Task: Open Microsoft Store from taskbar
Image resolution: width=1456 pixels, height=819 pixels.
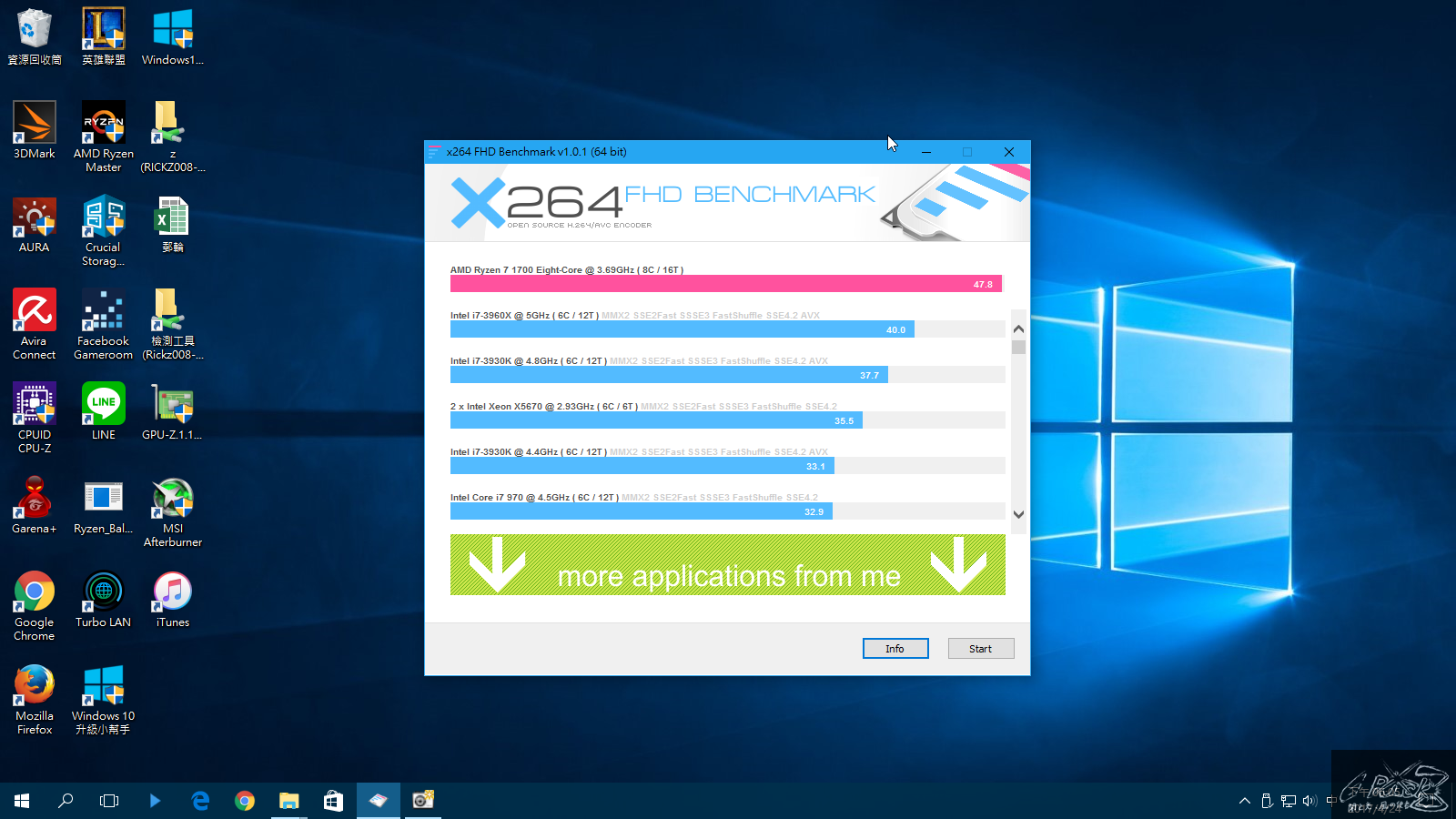Action: click(334, 801)
